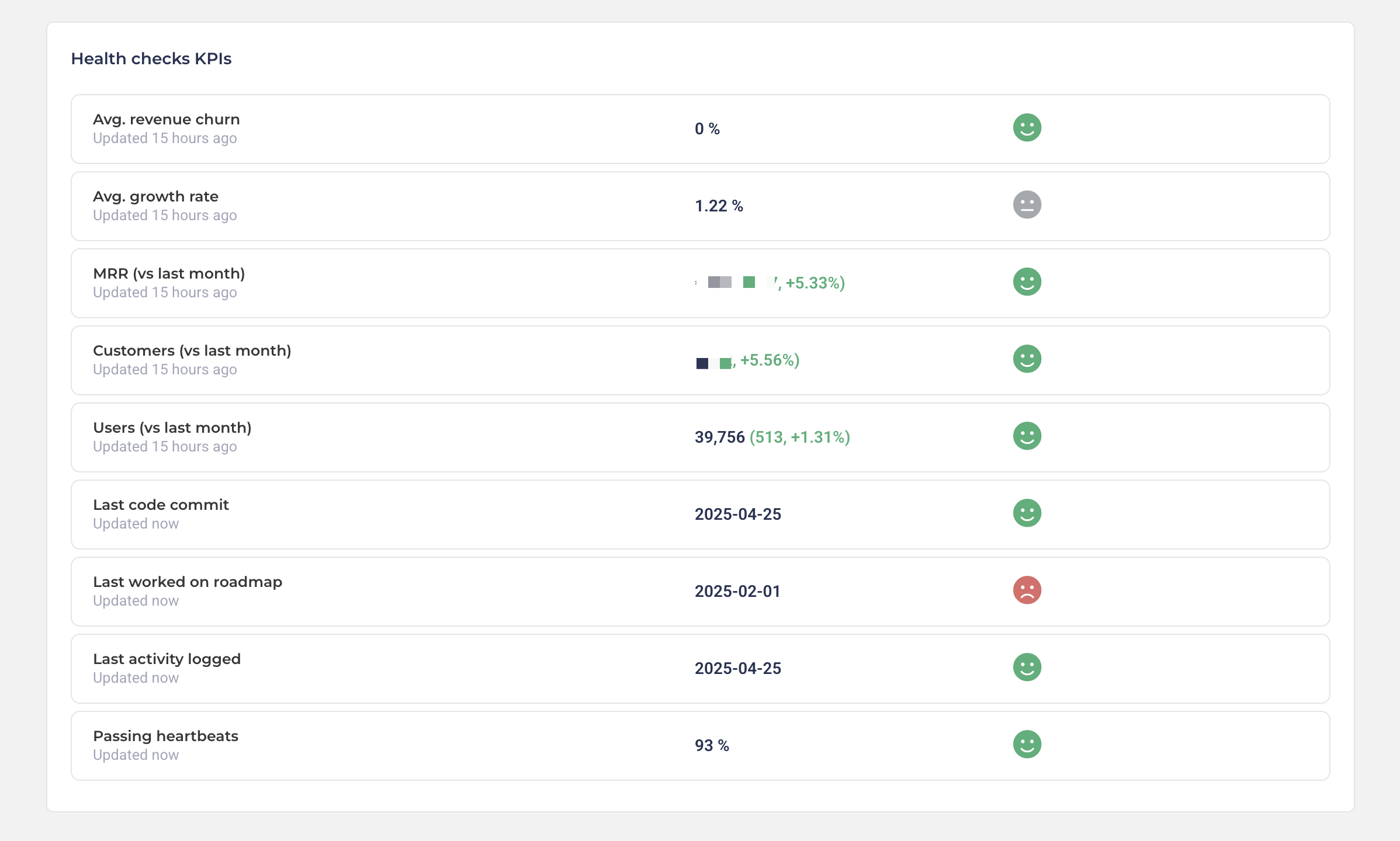Screen dimensions: 1400x841
Task: Click the 93 % heartbeats value
Action: (x=712, y=746)
